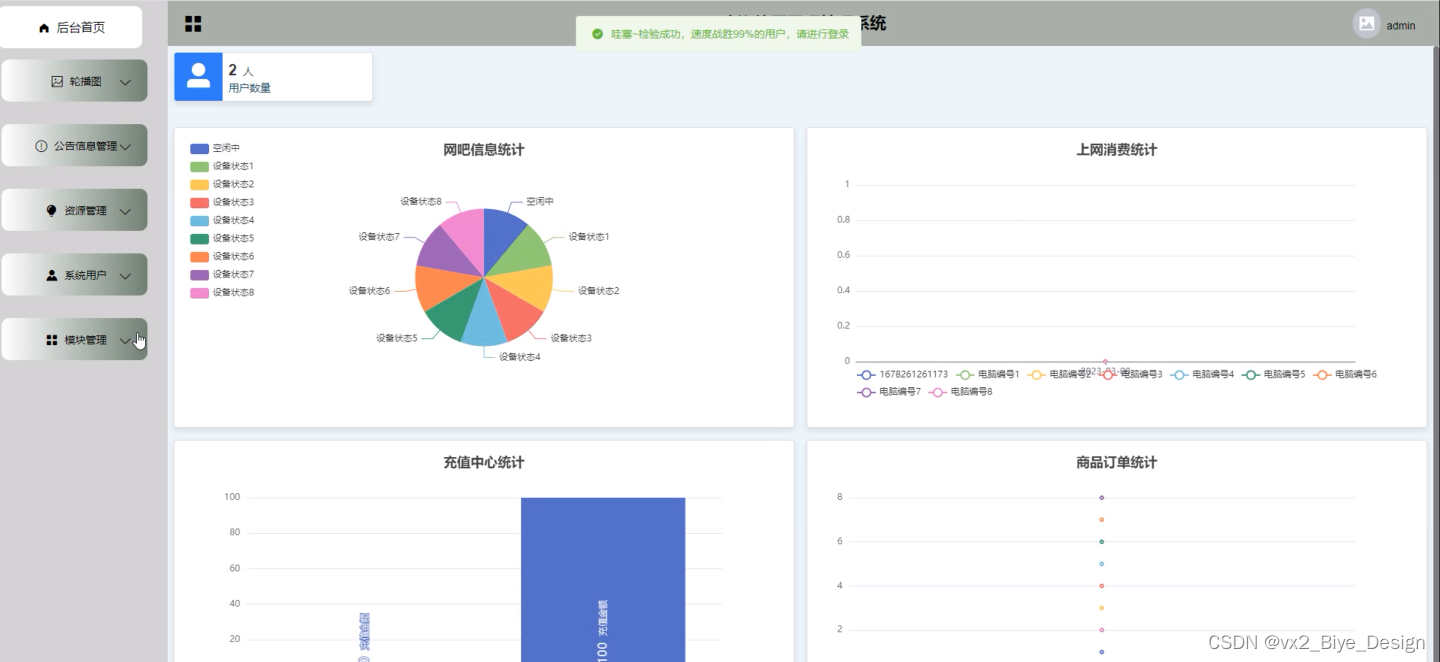Toggle sidebar with the header grid icon
The height and width of the screenshot is (662, 1440).
coord(193,24)
